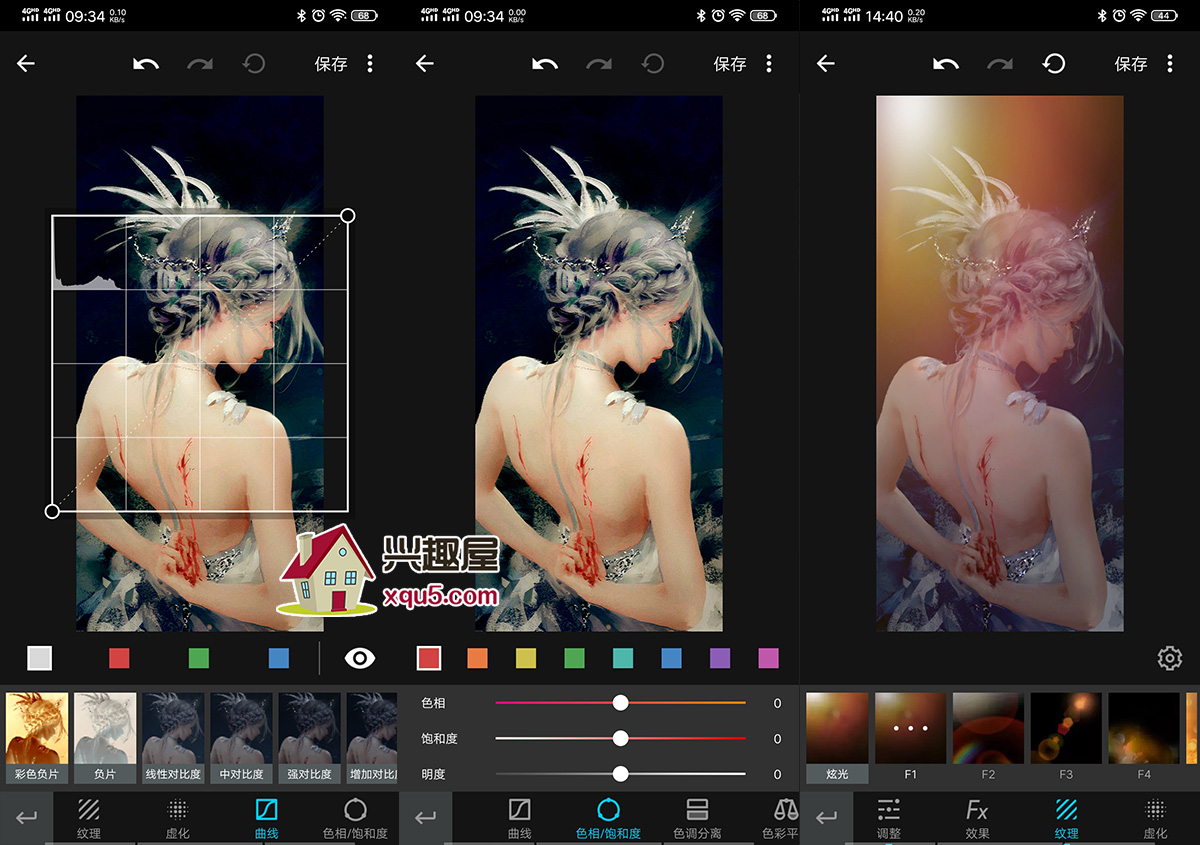Select the upper-right curve control point
The image size is (1200, 845).
tap(347, 215)
